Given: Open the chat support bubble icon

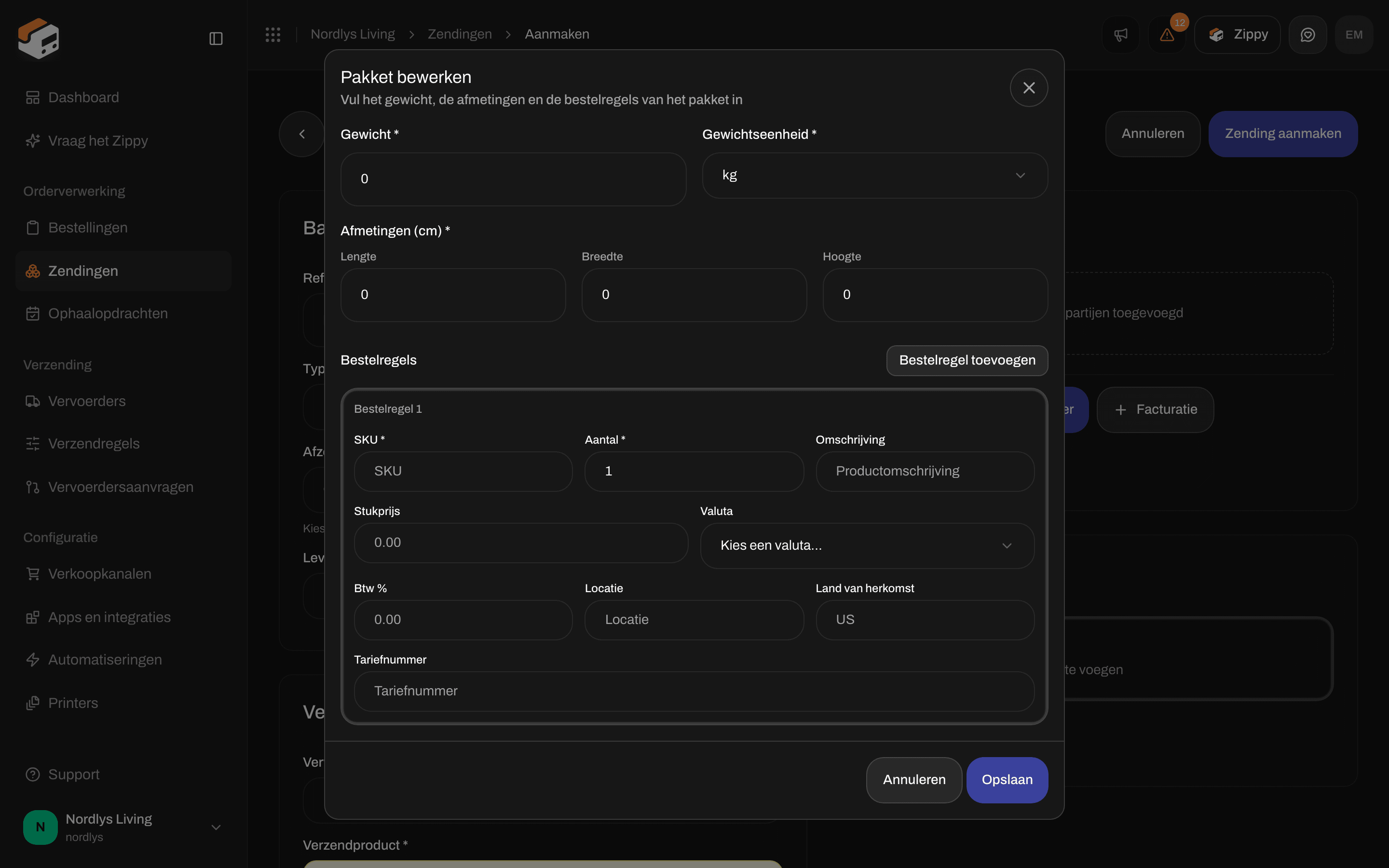Looking at the screenshot, I should pyautogui.click(x=1307, y=35).
